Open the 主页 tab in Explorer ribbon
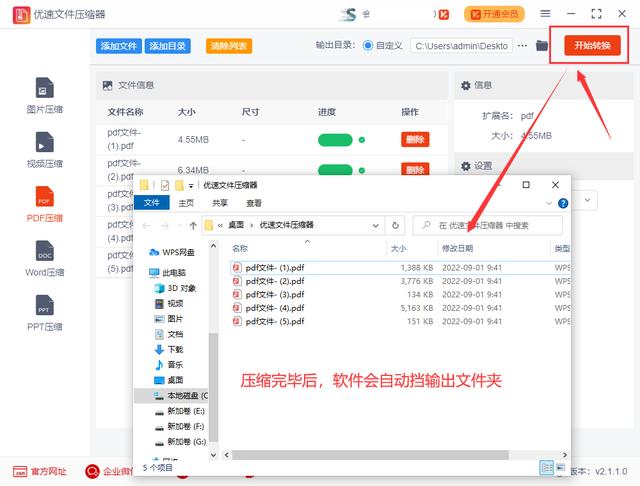This screenshot has height=486, width=640. tap(186, 203)
